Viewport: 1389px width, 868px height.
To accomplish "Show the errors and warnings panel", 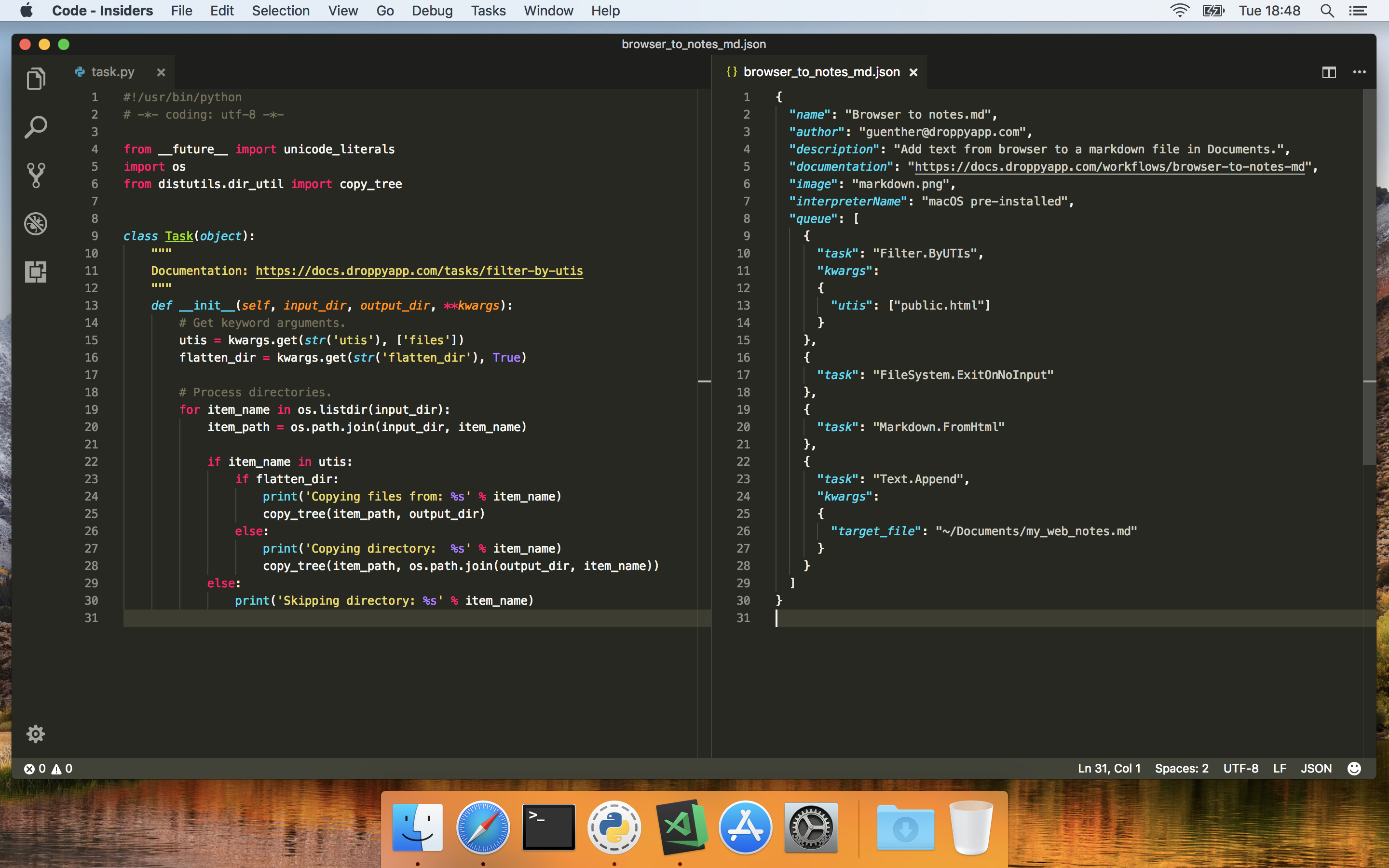I will tap(48, 768).
